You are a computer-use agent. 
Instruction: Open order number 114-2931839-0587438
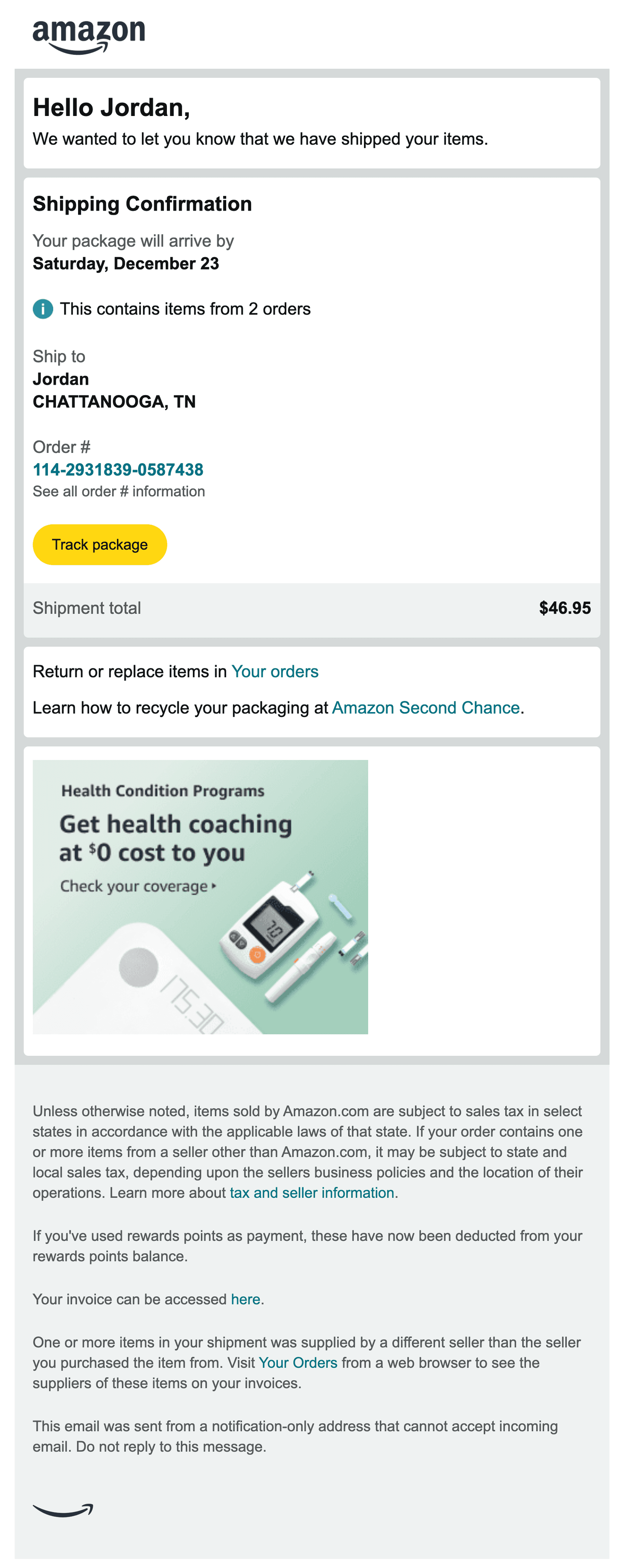pyautogui.click(x=119, y=469)
